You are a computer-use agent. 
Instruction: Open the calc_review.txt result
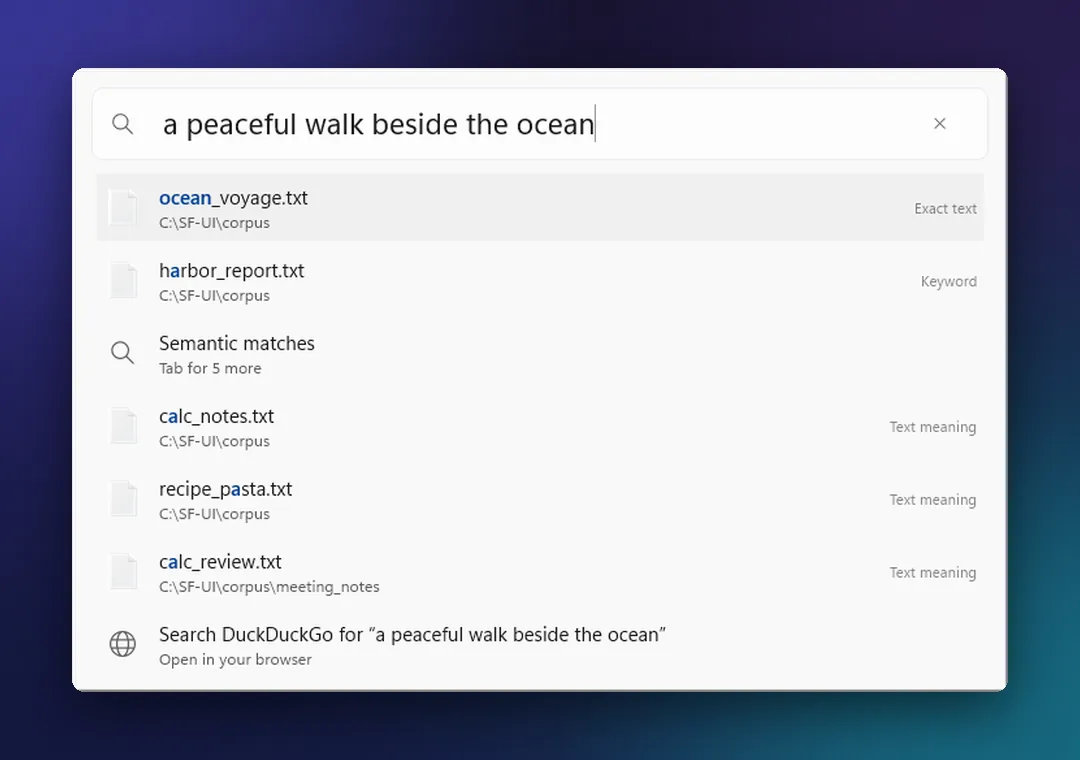coord(539,572)
